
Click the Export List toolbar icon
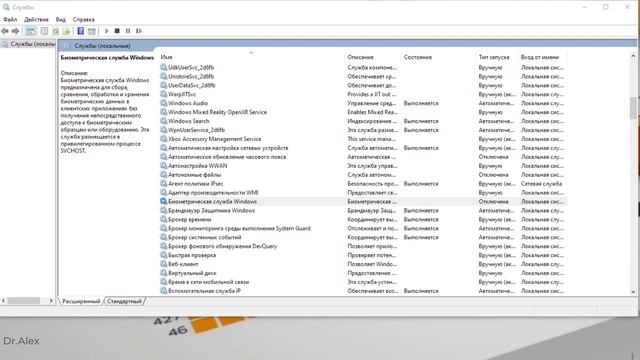tap(67, 31)
